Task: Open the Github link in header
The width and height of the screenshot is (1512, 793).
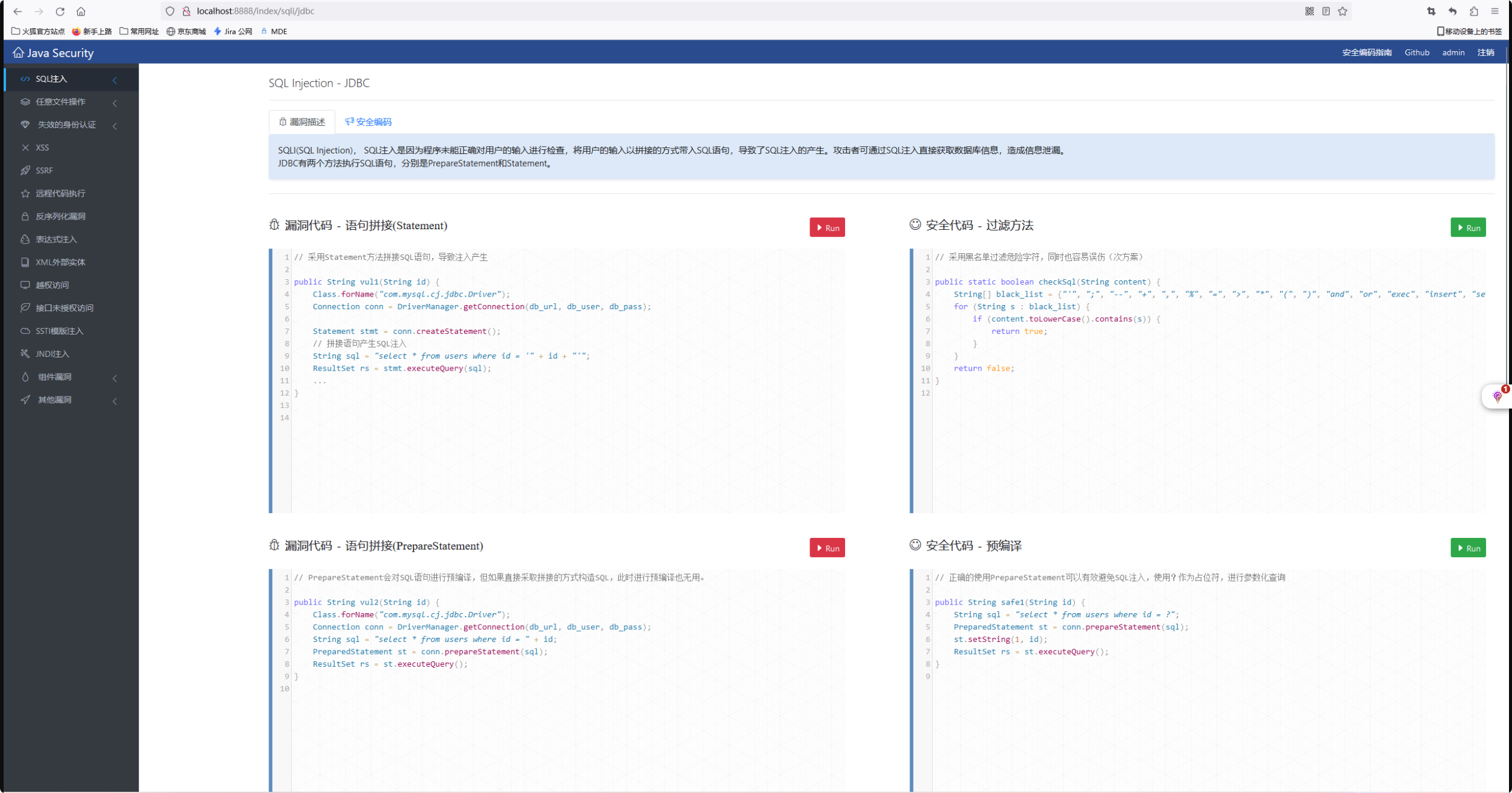Action: pos(1416,53)
